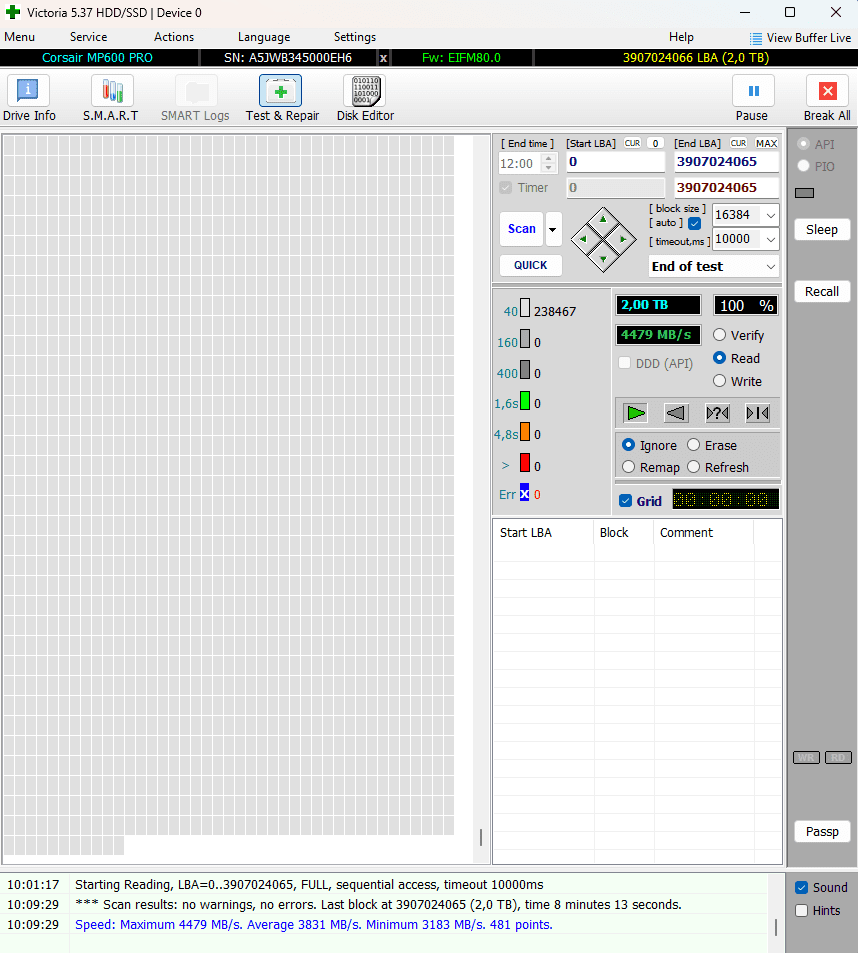This screenshot has width=858, height=953.
Task: Select the Erase radio option
Action: (x=693, y=445)
